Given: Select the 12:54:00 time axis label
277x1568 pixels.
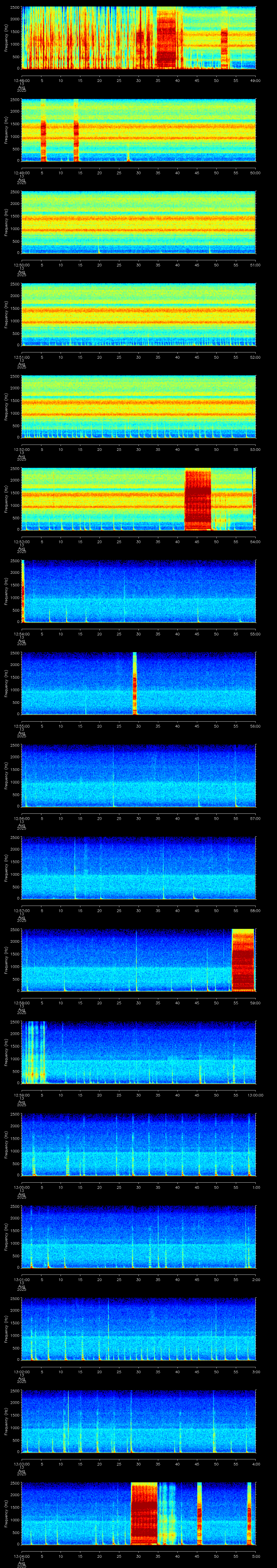Looking at the screenshot, I should tap(22, 634).
